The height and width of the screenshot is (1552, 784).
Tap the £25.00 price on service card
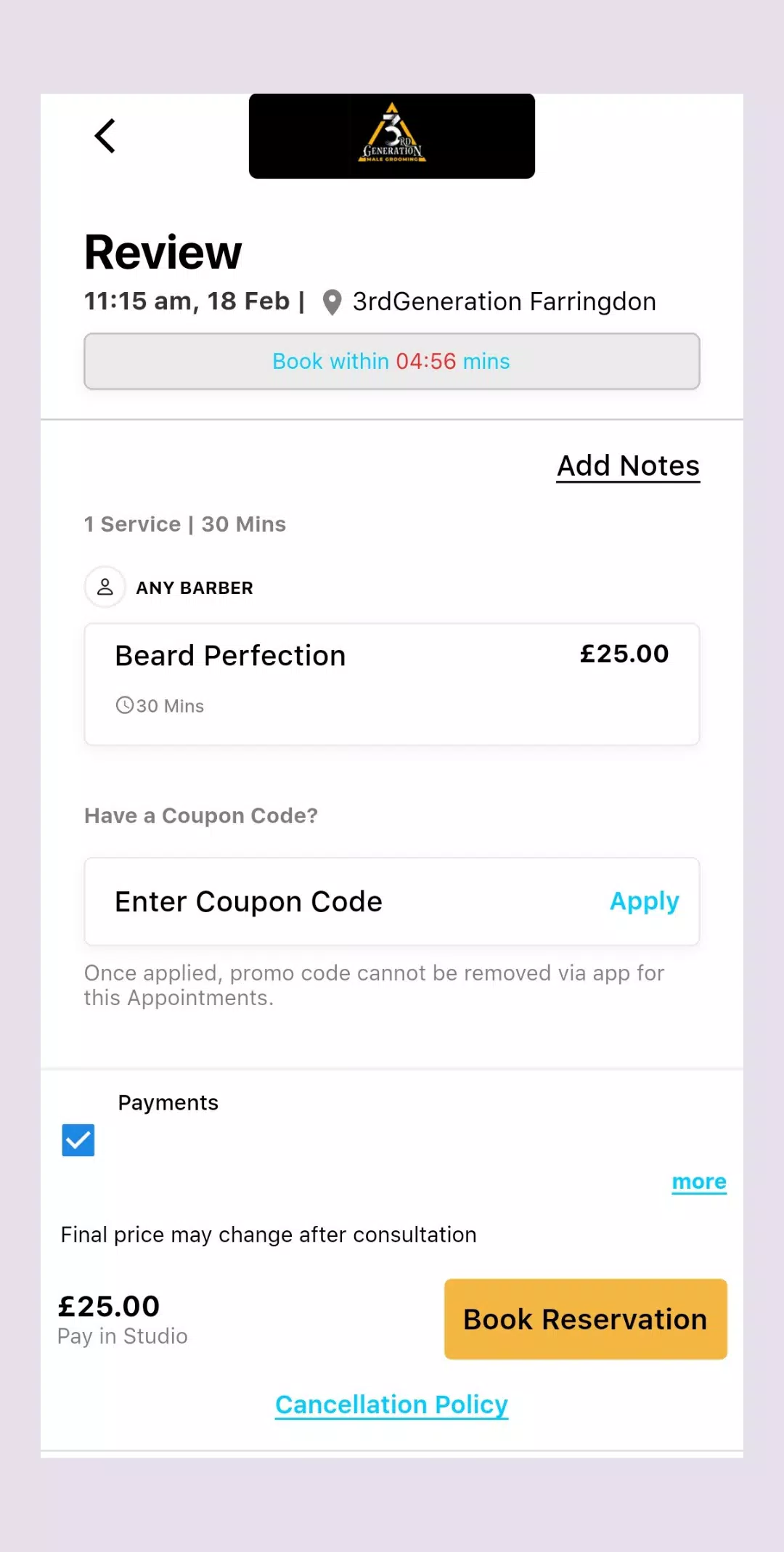(x=624, y=654)
